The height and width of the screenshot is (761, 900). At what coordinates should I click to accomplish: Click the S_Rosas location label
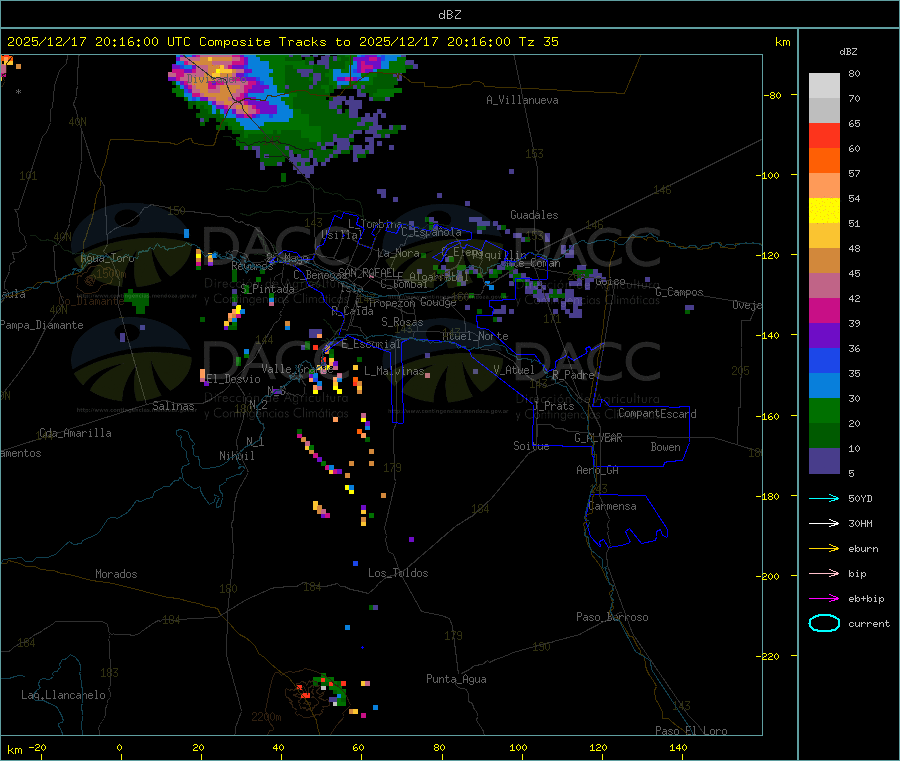tap(402, 322)
